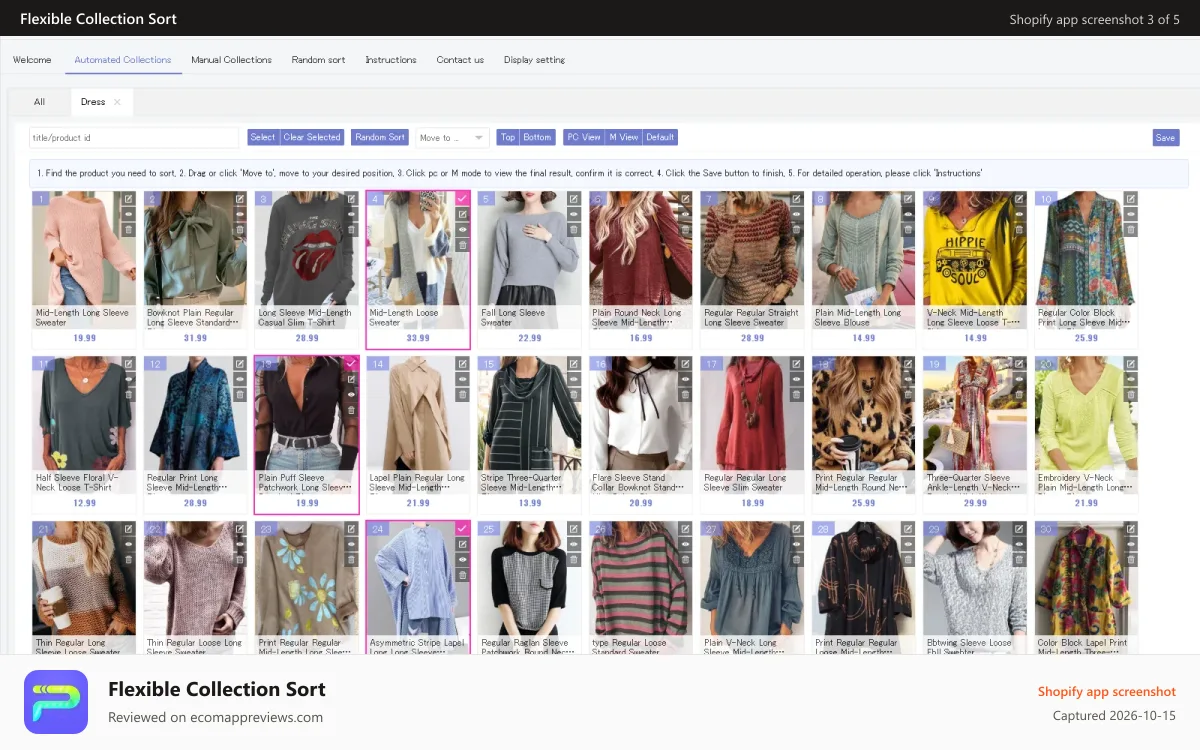The height and width of the screenshot is (750, 1200).
Task: Edit product 1 Mid-Length Long Sleeve Sweater
Action: 128,199
